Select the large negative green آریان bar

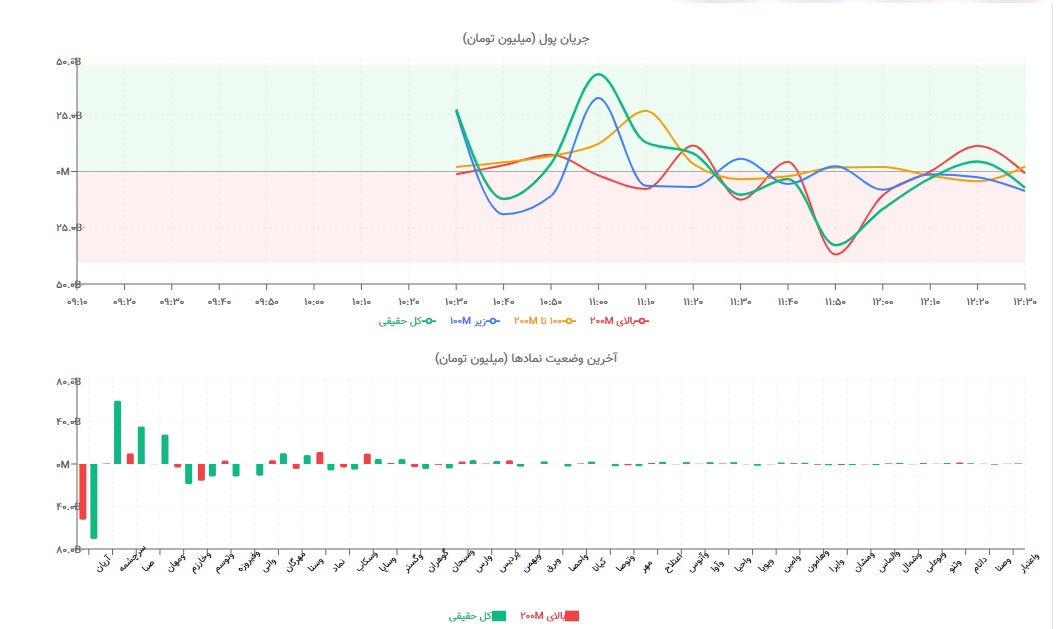(x=94, y=501)
